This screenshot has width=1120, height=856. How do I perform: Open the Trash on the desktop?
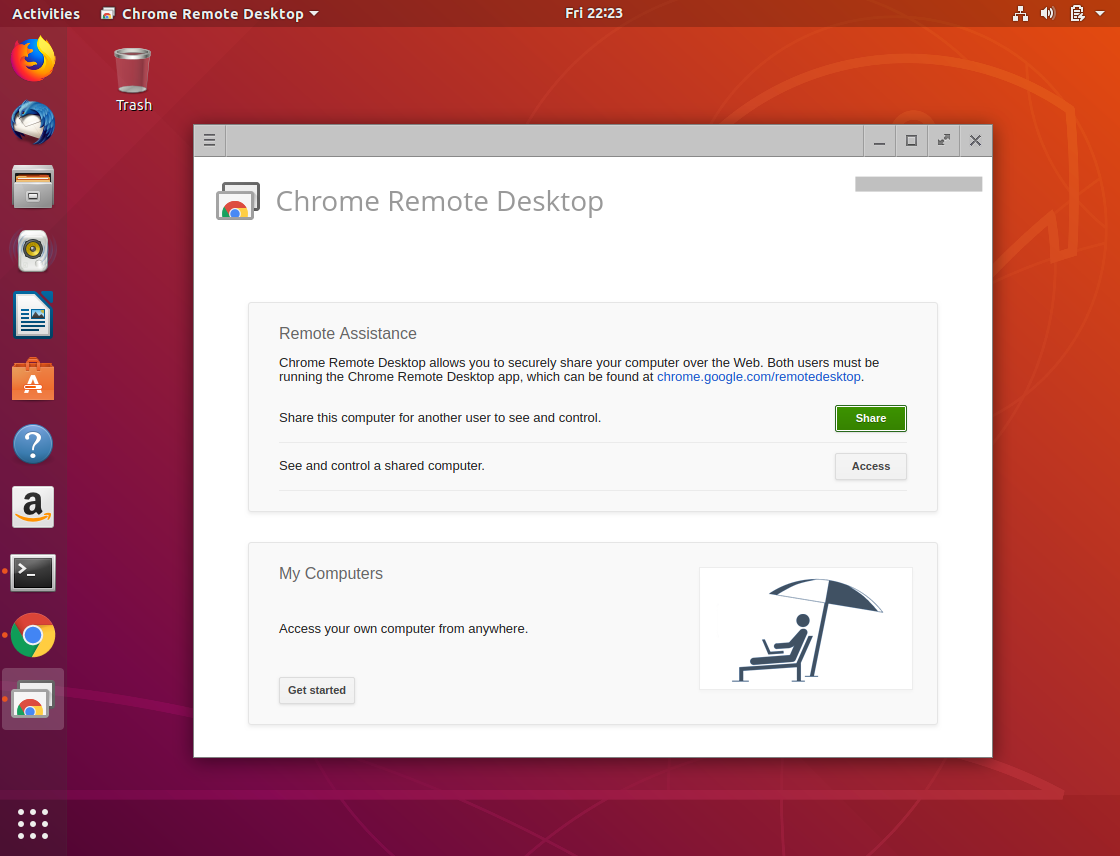click(133, 68)
